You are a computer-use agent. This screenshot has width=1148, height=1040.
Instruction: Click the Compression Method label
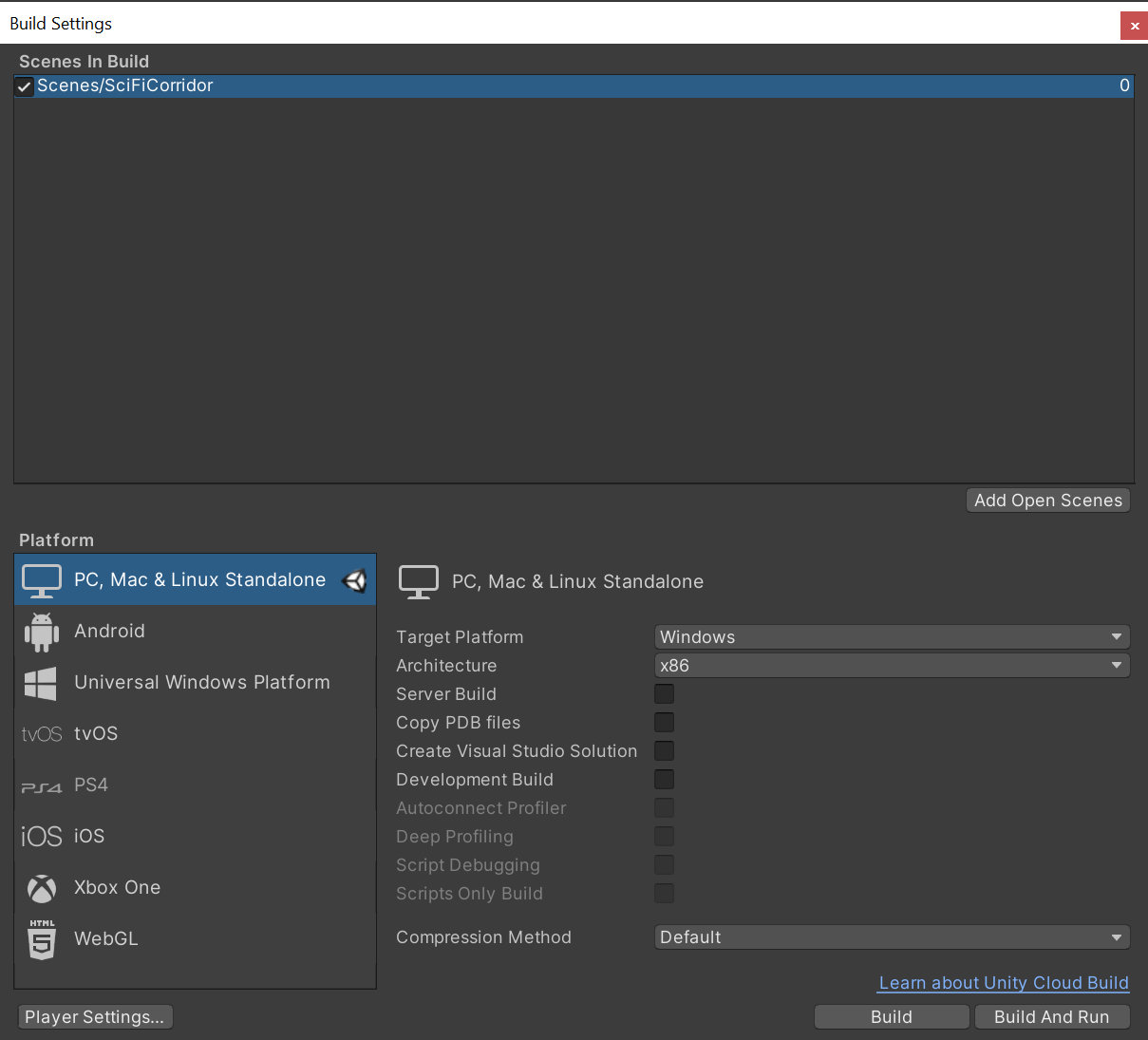[x=483, y=937]
